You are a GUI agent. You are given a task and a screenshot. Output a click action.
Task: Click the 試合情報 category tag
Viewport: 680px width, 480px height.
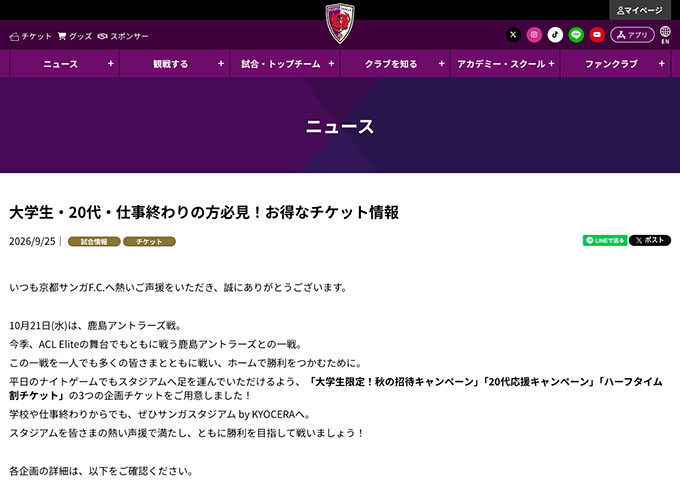pyautogui.click(x=94, y=242)
